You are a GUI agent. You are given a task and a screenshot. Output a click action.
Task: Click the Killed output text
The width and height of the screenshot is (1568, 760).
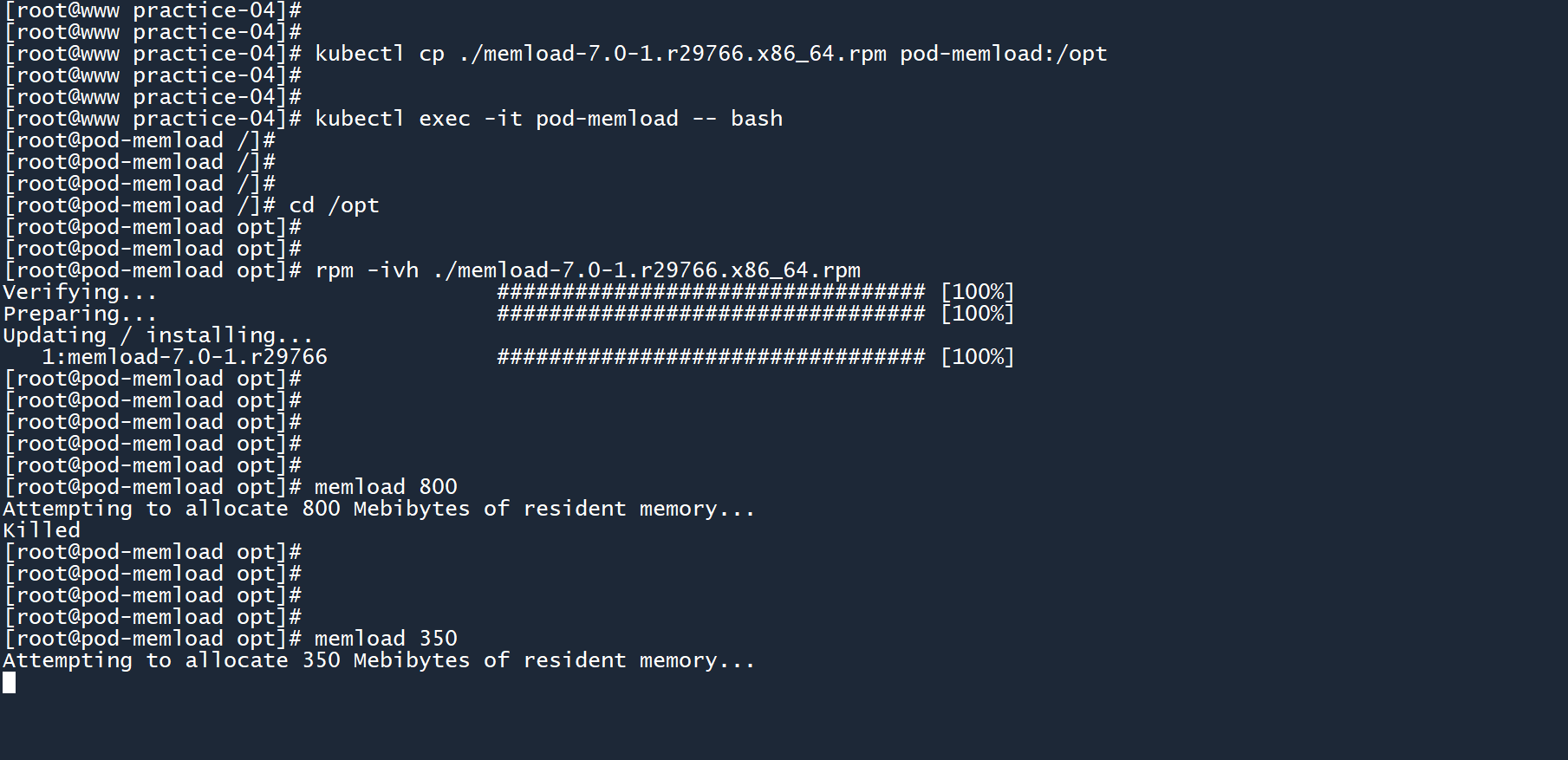coord(41,530)
